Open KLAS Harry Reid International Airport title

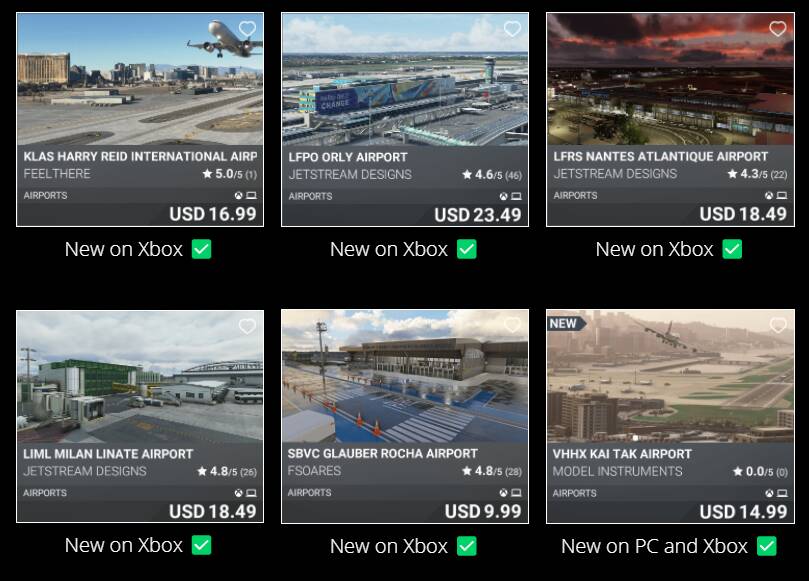tap(140, 157)
